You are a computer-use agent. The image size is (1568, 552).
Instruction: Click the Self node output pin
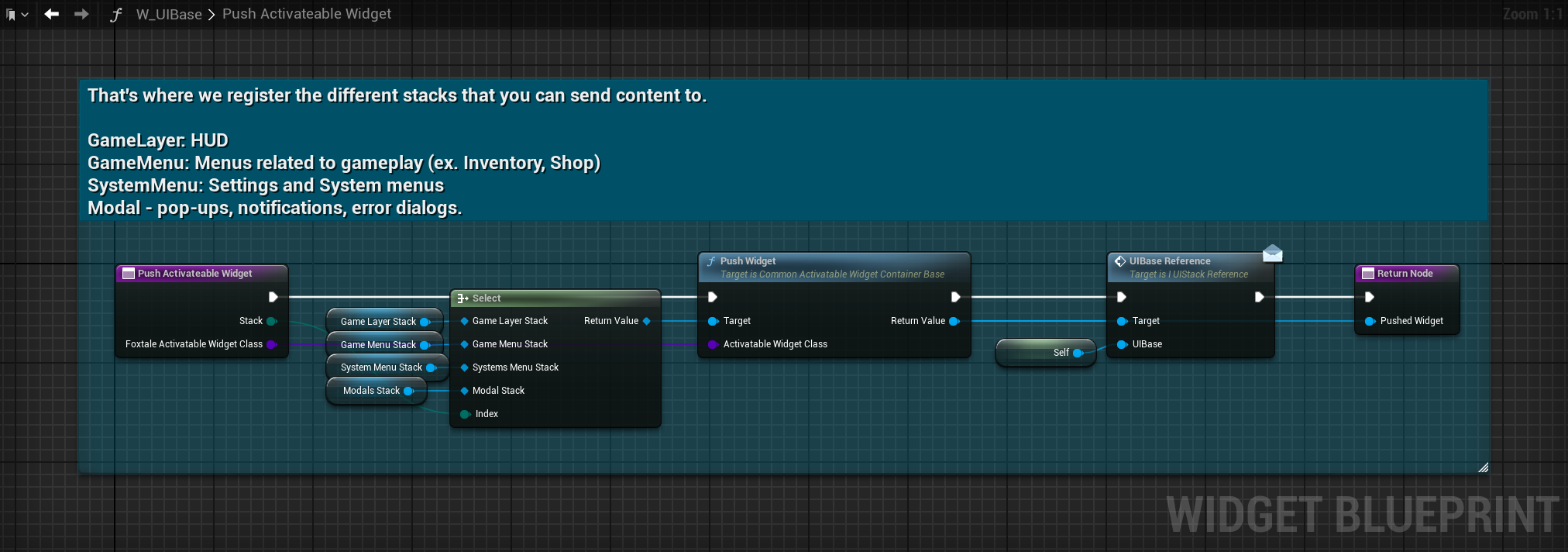point(1078,353)
